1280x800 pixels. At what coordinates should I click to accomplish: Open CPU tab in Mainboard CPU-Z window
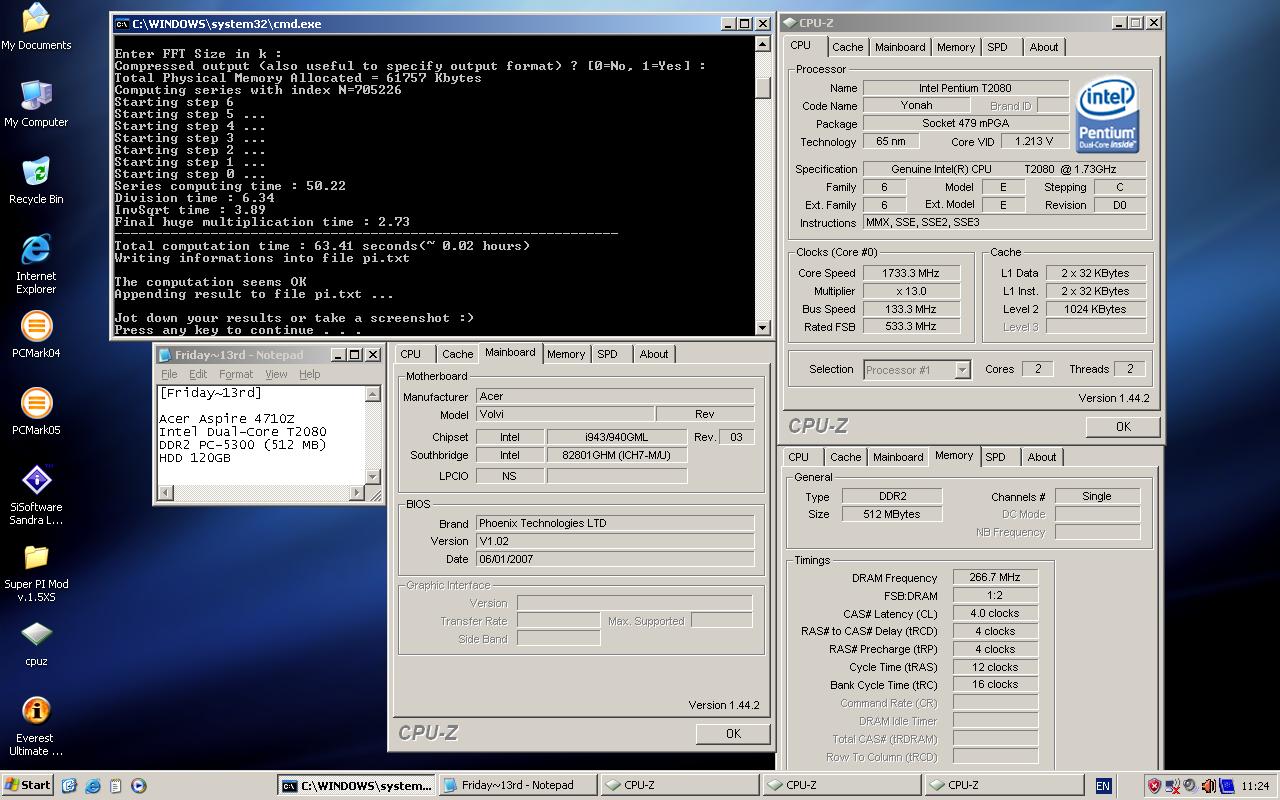click(411, 354)
